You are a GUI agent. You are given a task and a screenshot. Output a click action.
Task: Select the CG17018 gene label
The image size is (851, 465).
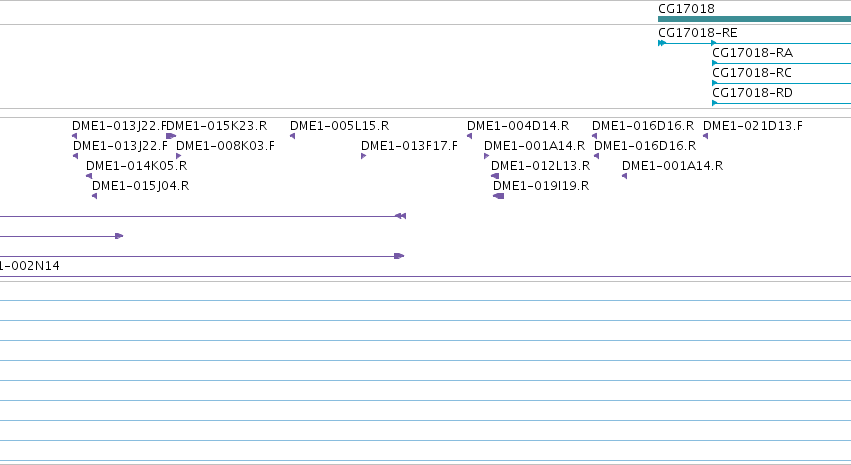(686, 9)
